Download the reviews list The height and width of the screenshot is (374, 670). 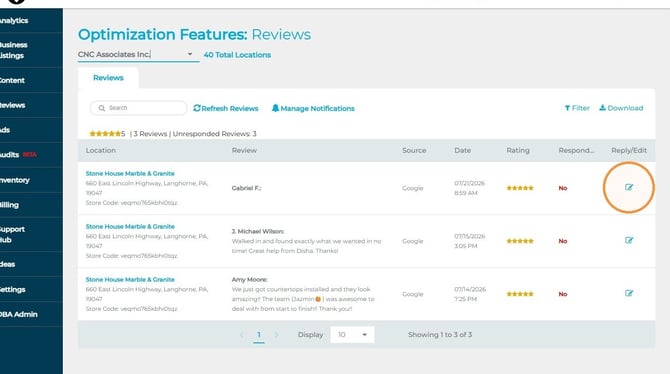coord(621,108)
